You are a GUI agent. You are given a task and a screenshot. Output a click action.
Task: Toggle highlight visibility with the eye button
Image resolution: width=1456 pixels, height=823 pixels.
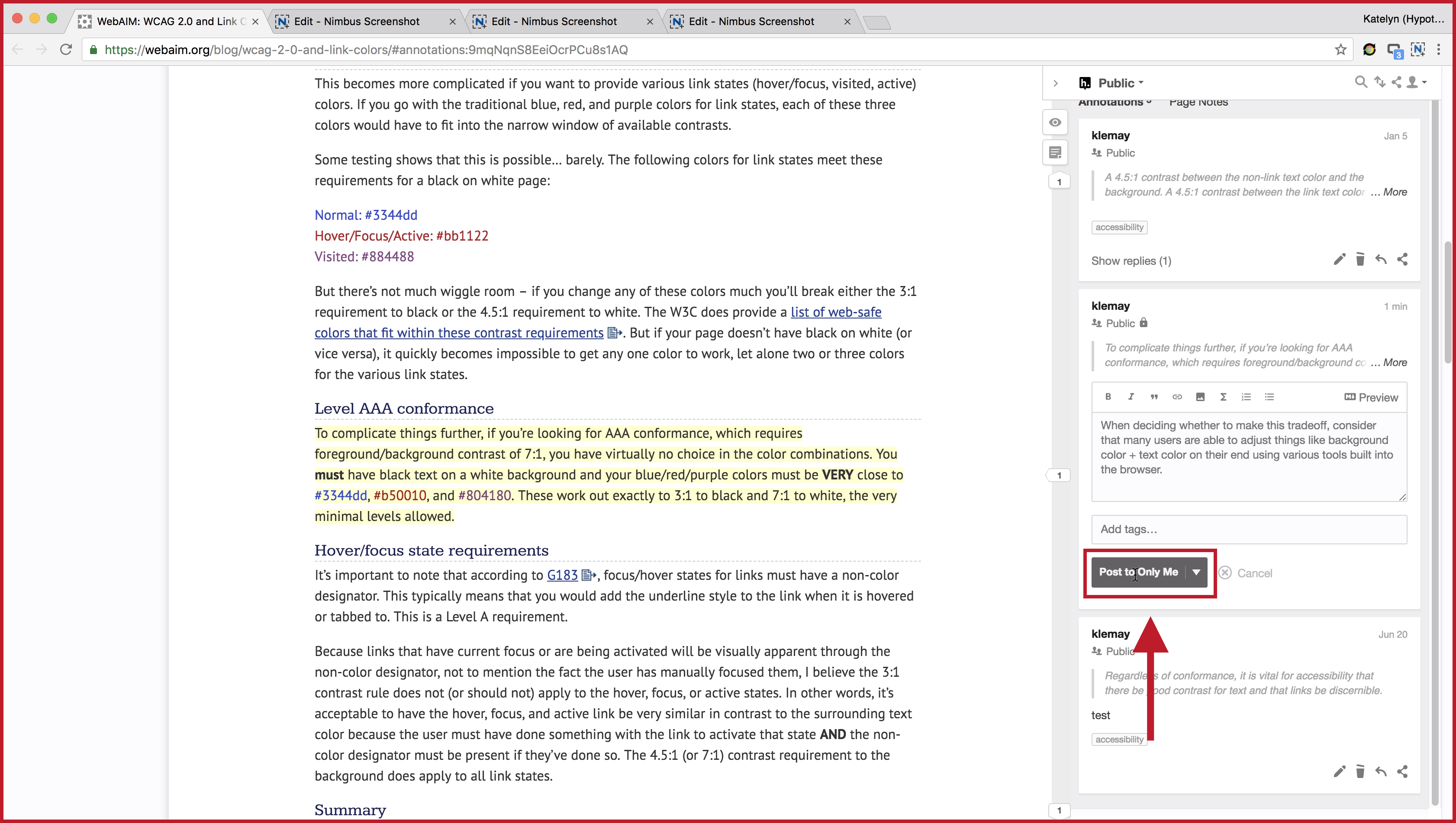(x=1055, y=122)
